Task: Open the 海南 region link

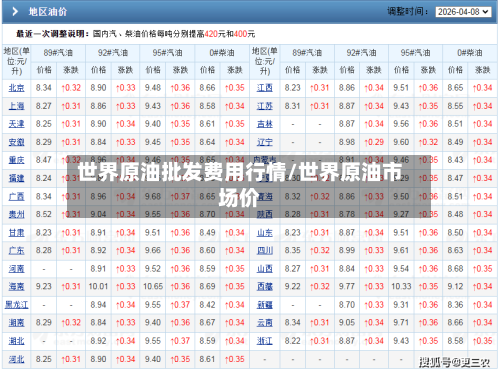Action: 16,287
